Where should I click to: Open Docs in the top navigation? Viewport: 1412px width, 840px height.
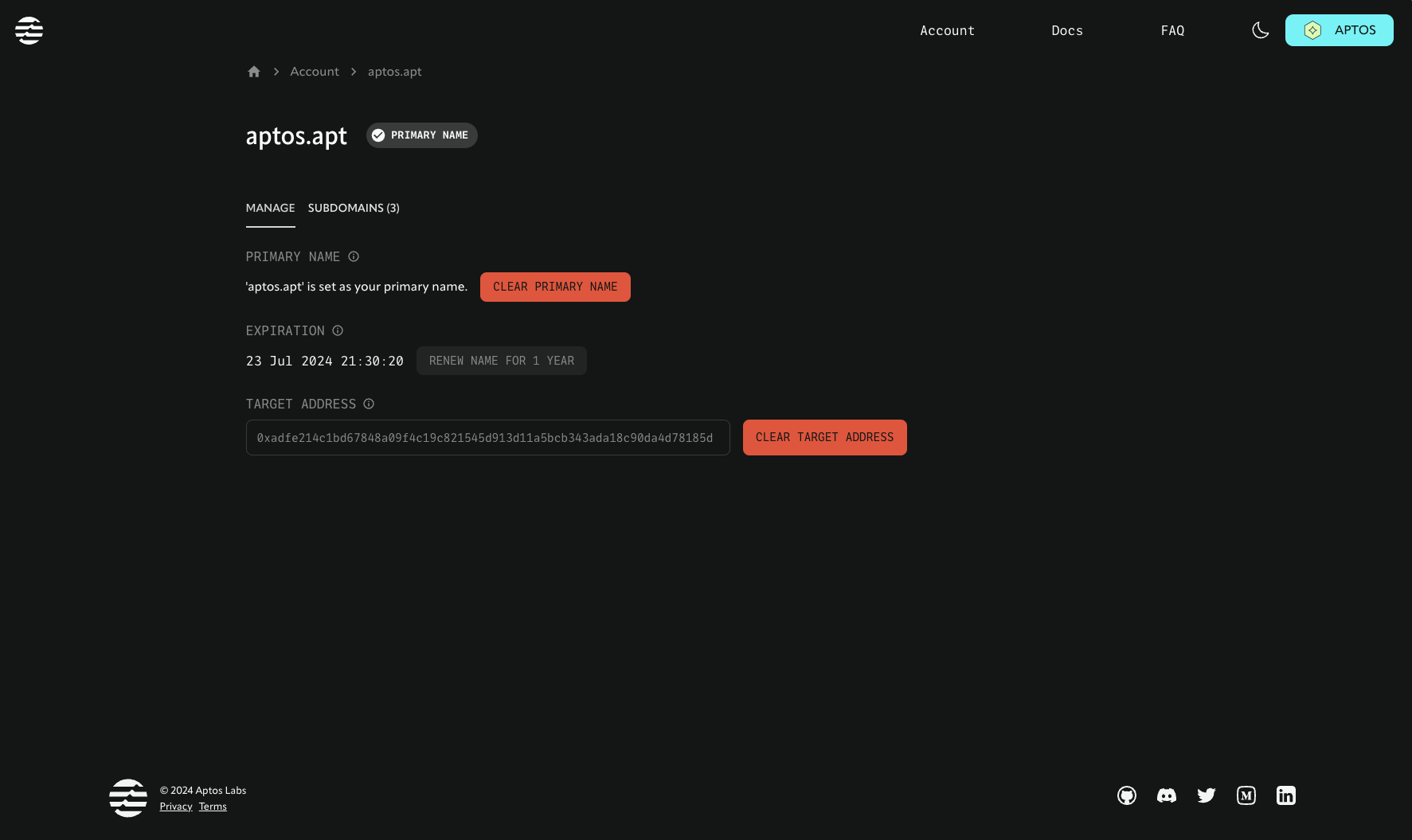pyautogui.click(x=1067, y=30)
